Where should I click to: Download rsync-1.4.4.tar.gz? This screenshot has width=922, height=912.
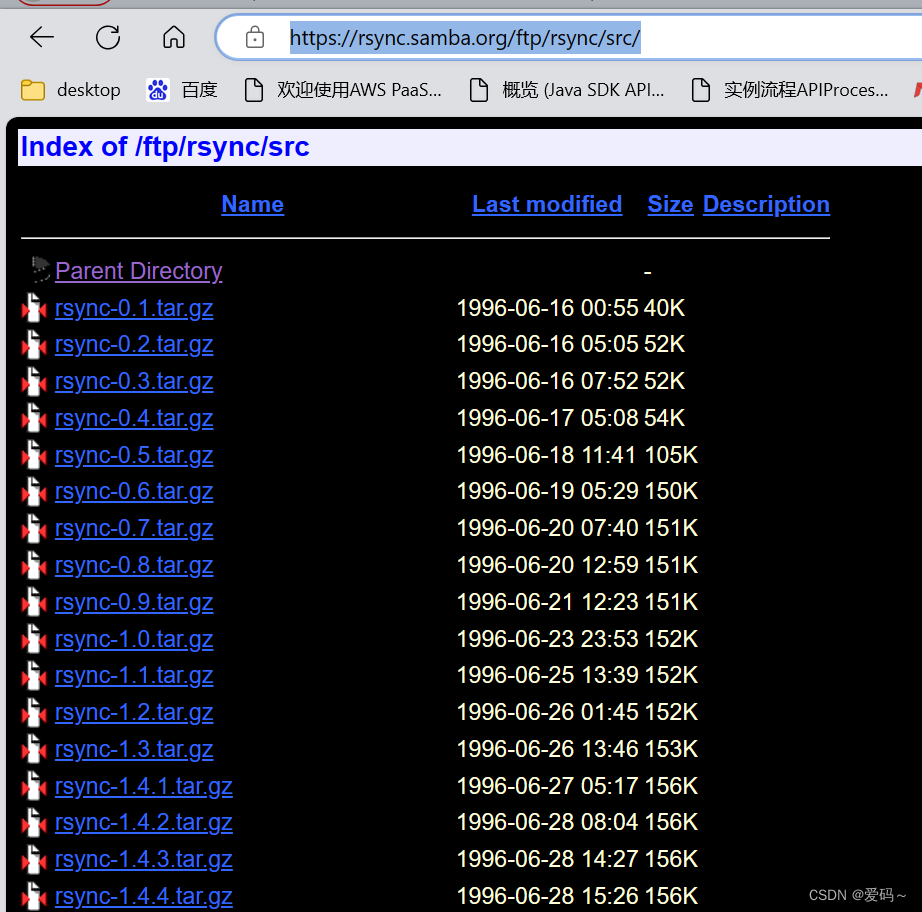click(x=143, y=897)
